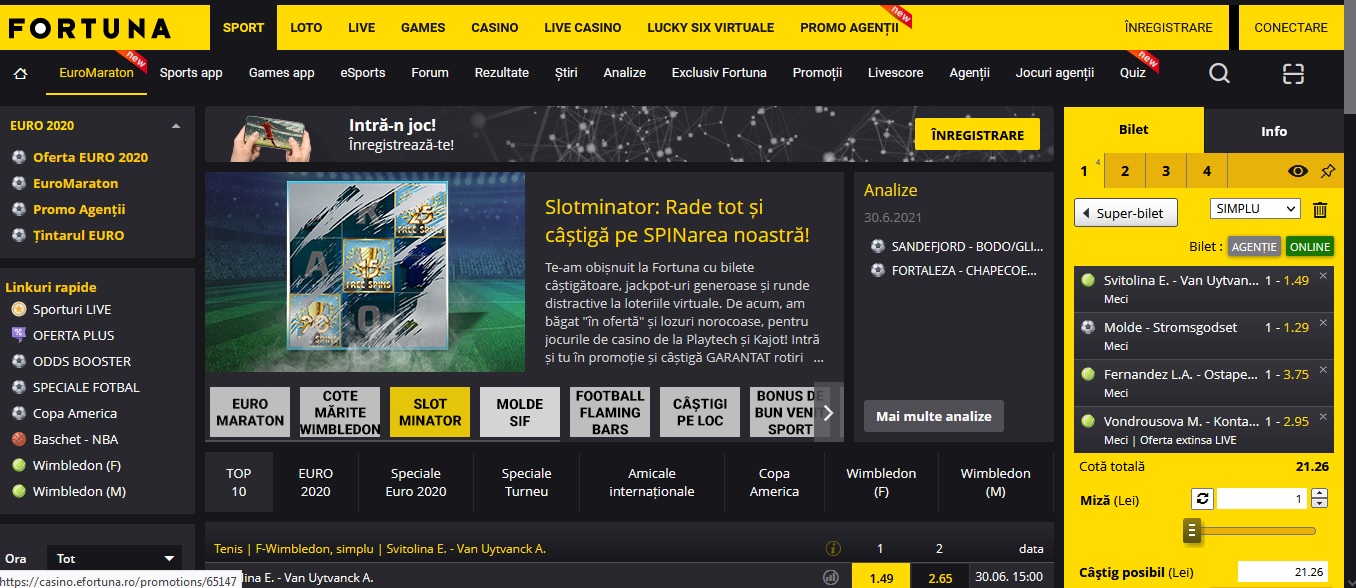
Task: Open the LOTO section
Action: click(306, 28)
